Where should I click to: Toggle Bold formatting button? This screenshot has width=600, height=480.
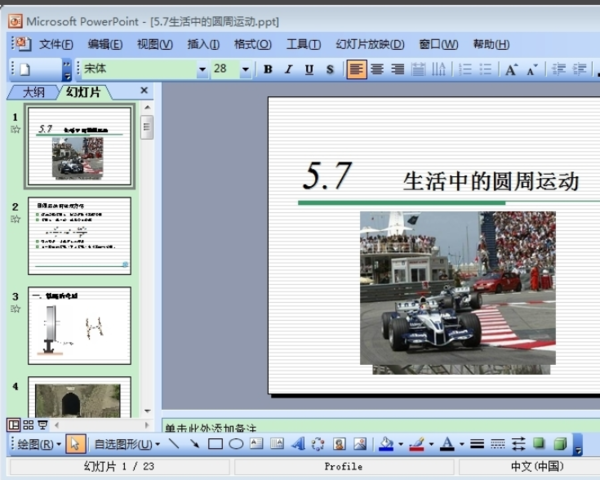click(268, 69)
